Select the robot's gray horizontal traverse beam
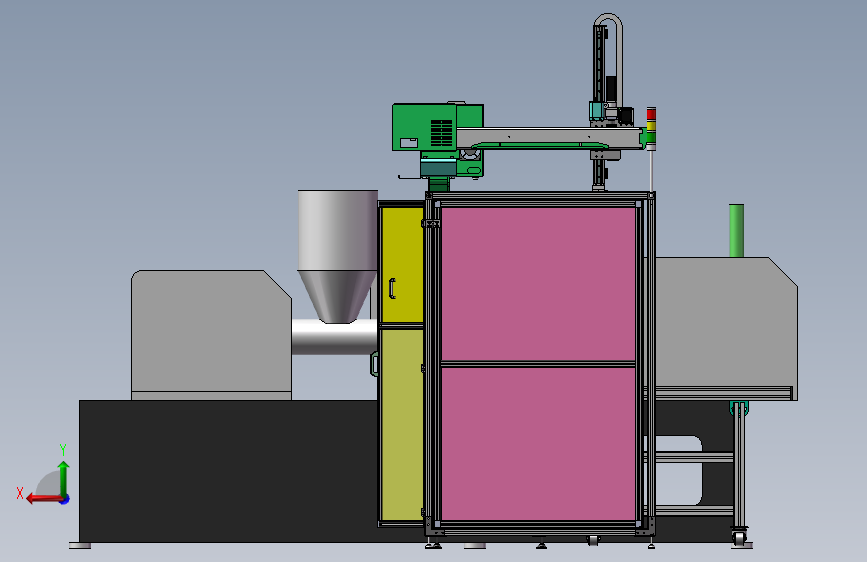This screenshot has width=867, height=562. pyautogui.click(x=550, y=137)
